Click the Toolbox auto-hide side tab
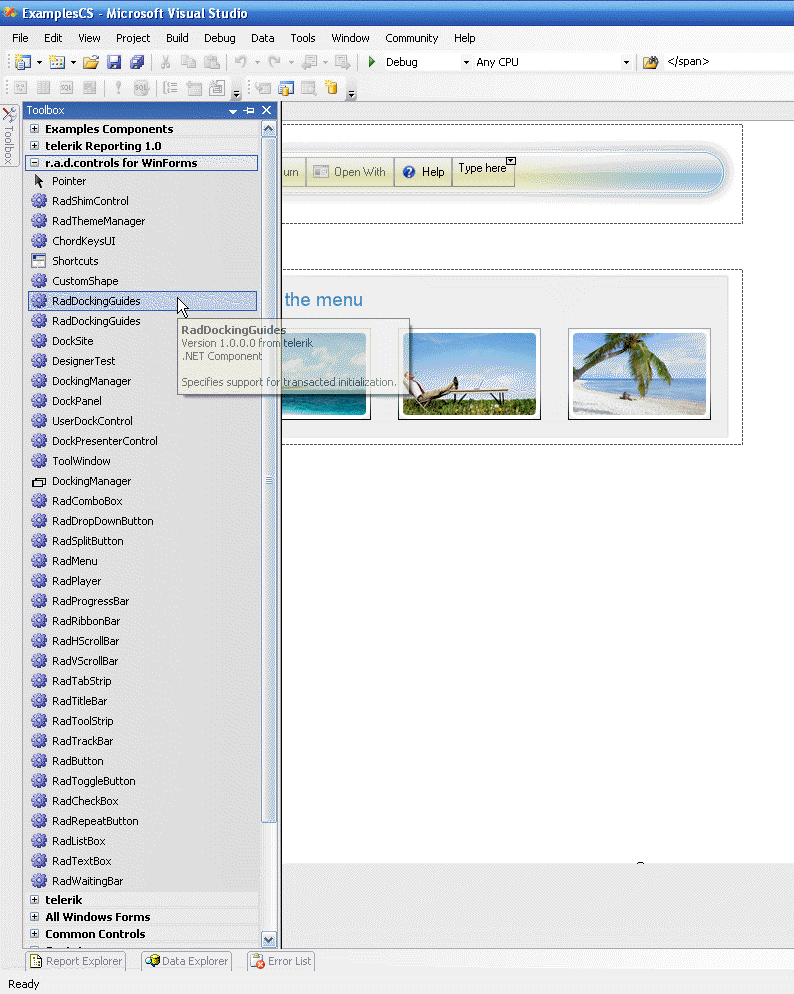The height and width of the screenshot is (994, 794). pos(9,136)
